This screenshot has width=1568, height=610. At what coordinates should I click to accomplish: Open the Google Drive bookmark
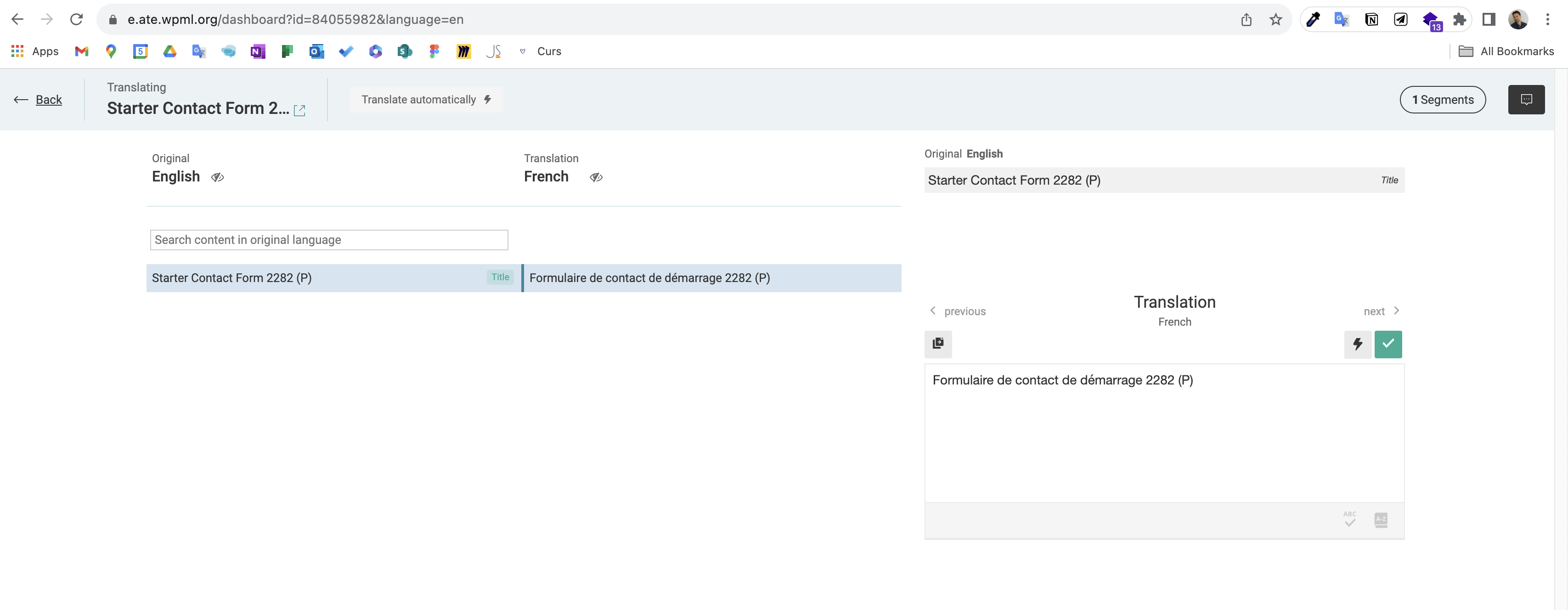(x=170, y=51)
